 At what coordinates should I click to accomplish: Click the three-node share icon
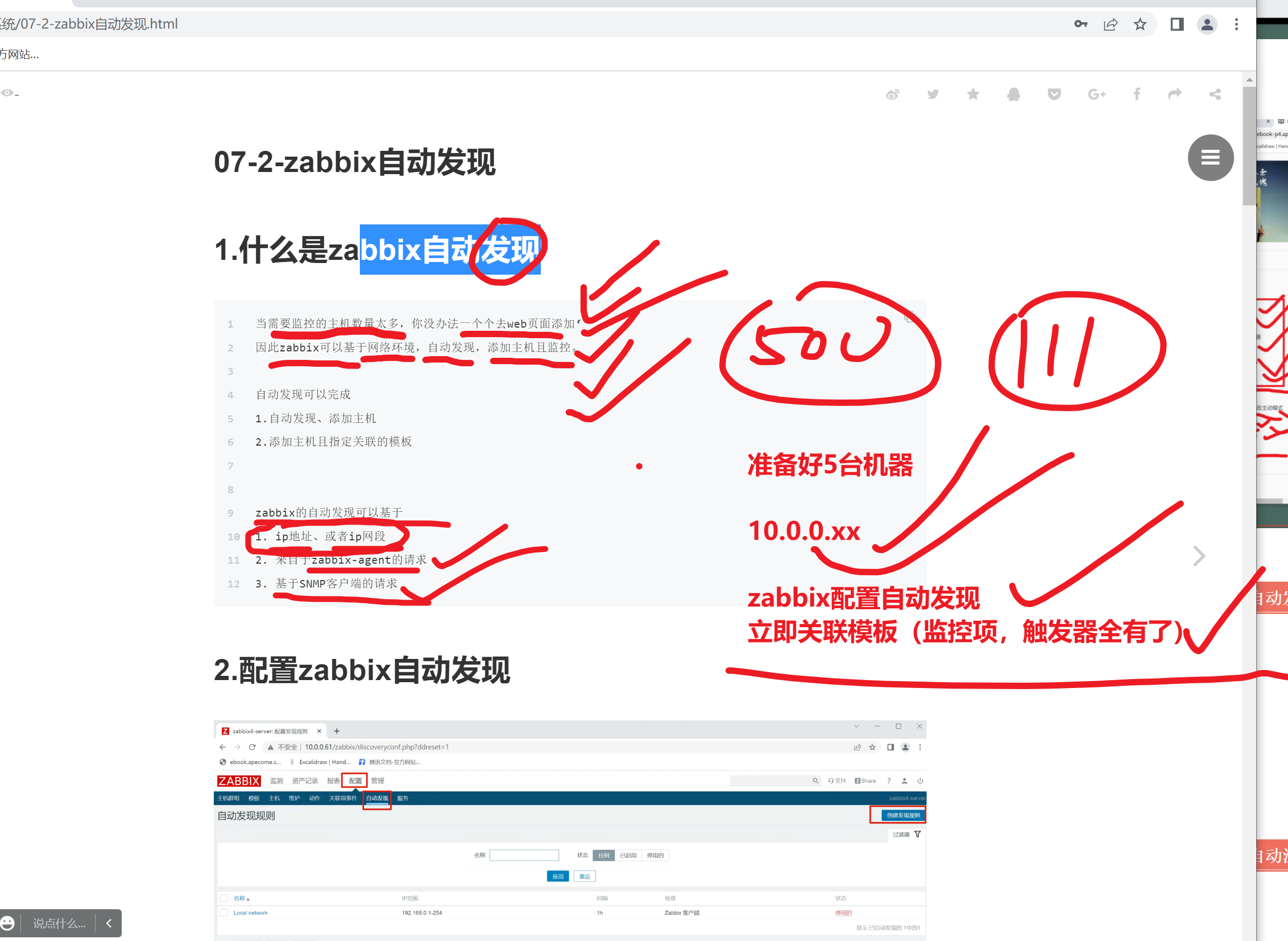click(1215, 94)
